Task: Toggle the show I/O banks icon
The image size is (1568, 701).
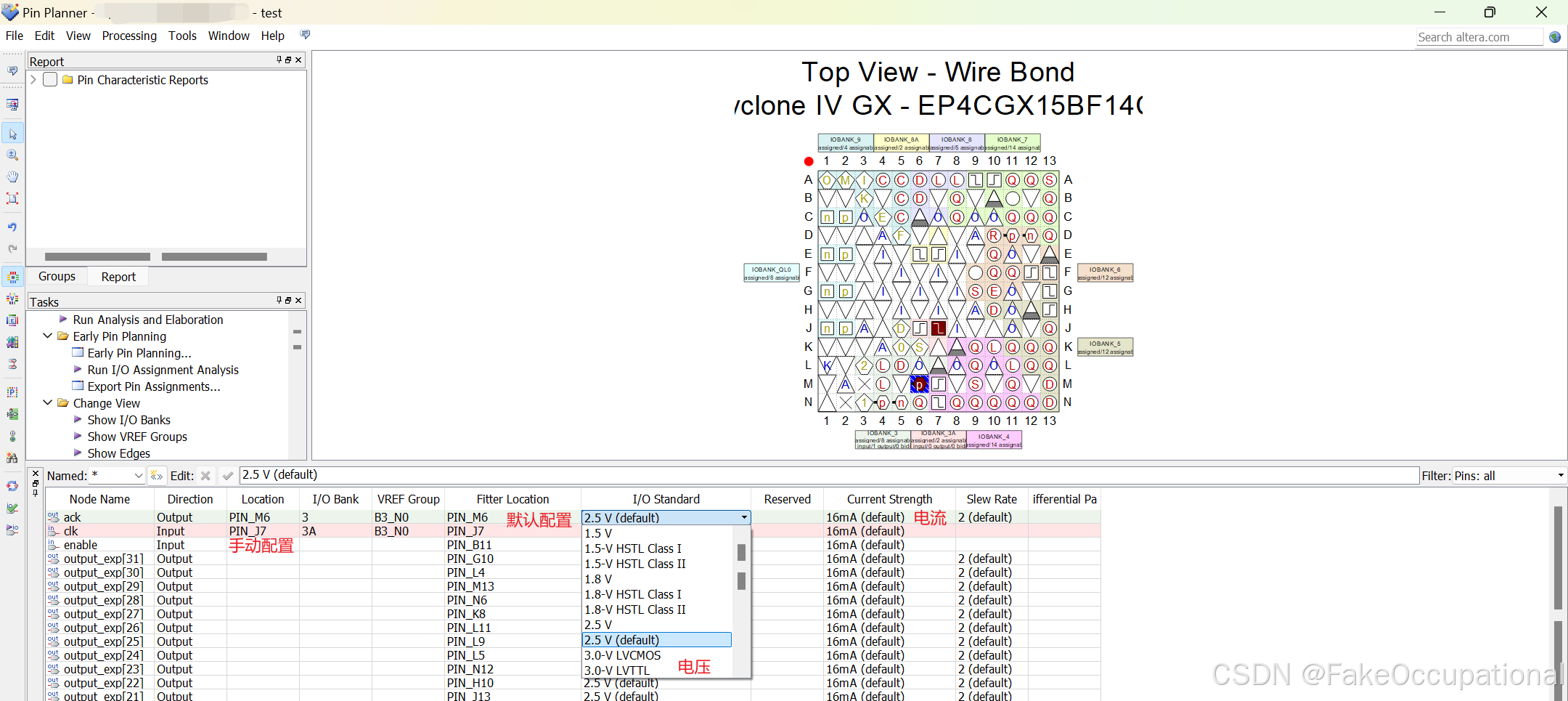Action: pyautogui.click(x=12, y=277)
